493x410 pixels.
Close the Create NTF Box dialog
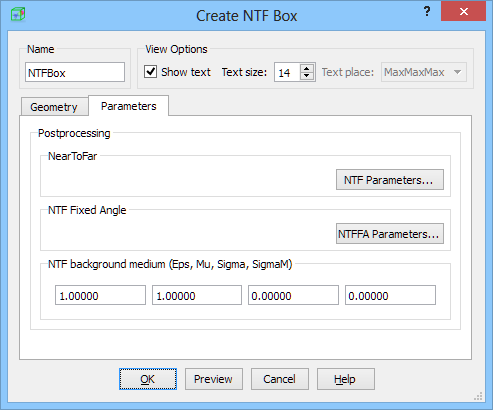click(x=463, y=12)
